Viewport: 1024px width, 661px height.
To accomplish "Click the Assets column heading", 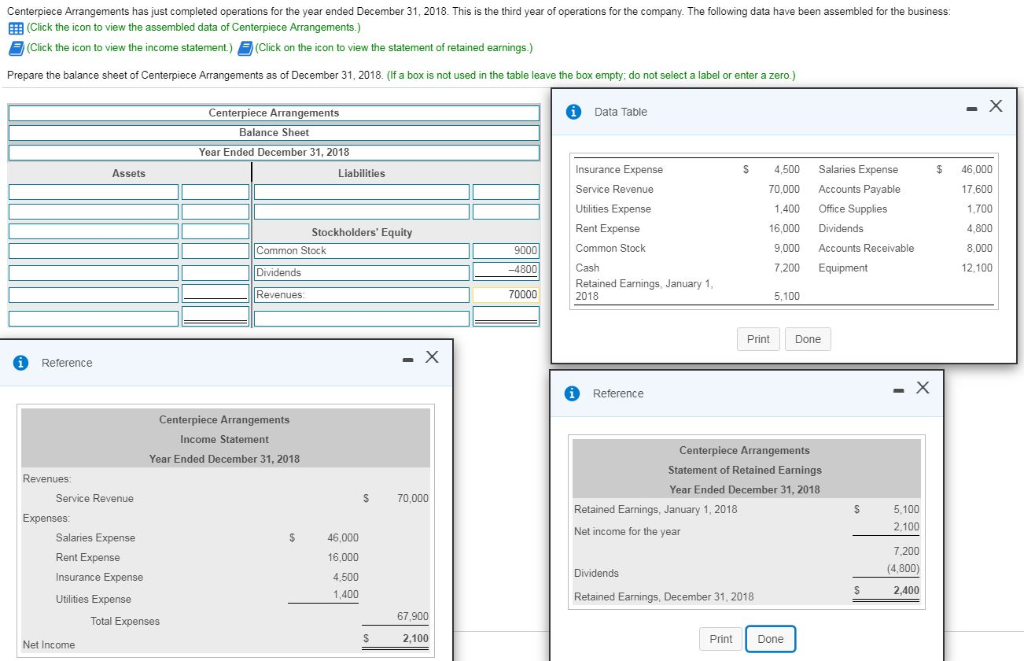I will [129, 173].
